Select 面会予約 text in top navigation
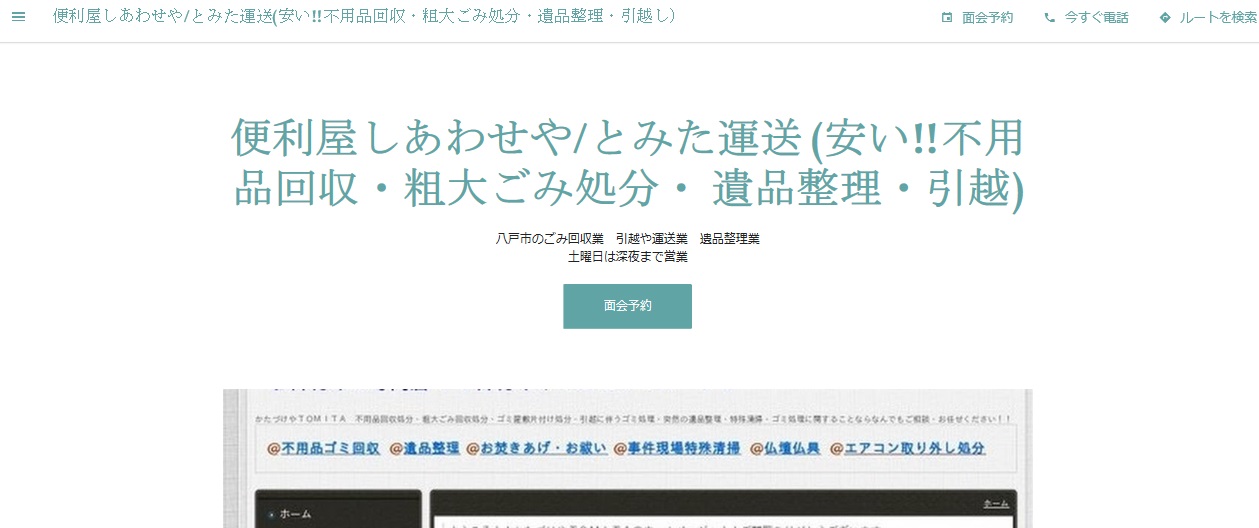The width and height of the screenshot is (1259, 528). [x=987, y=18]
